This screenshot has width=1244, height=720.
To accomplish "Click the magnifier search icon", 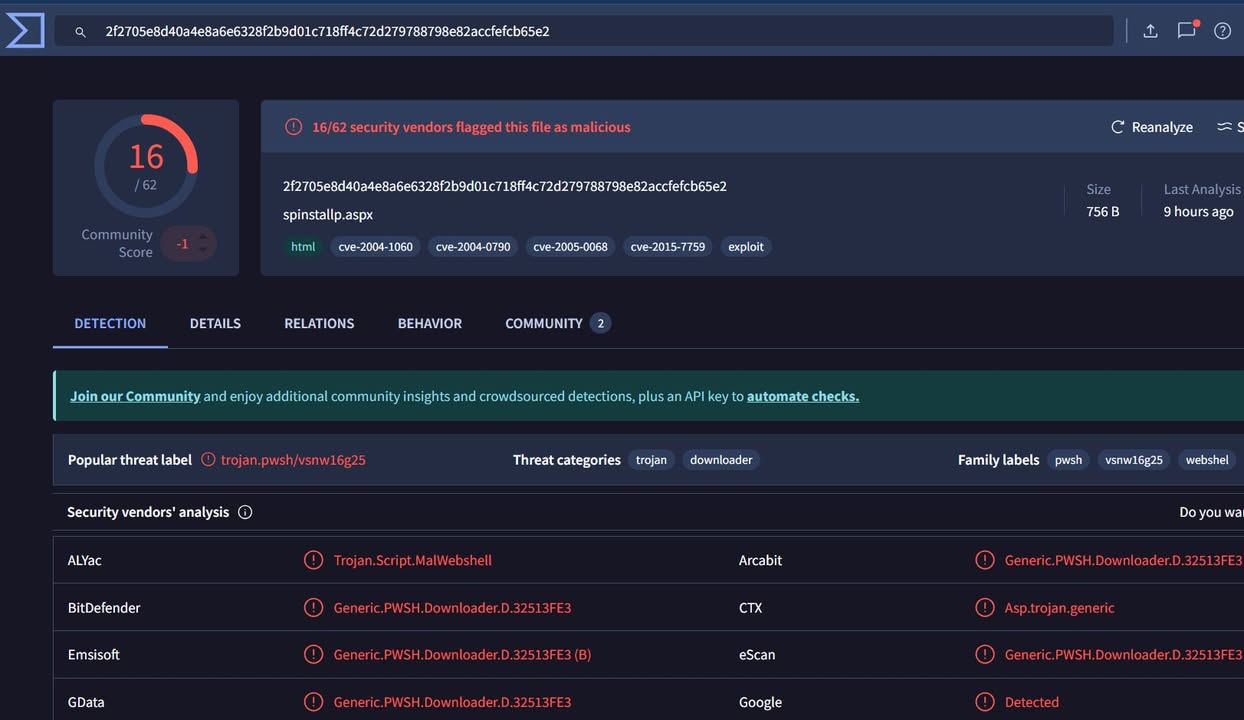I will [81, 32].
